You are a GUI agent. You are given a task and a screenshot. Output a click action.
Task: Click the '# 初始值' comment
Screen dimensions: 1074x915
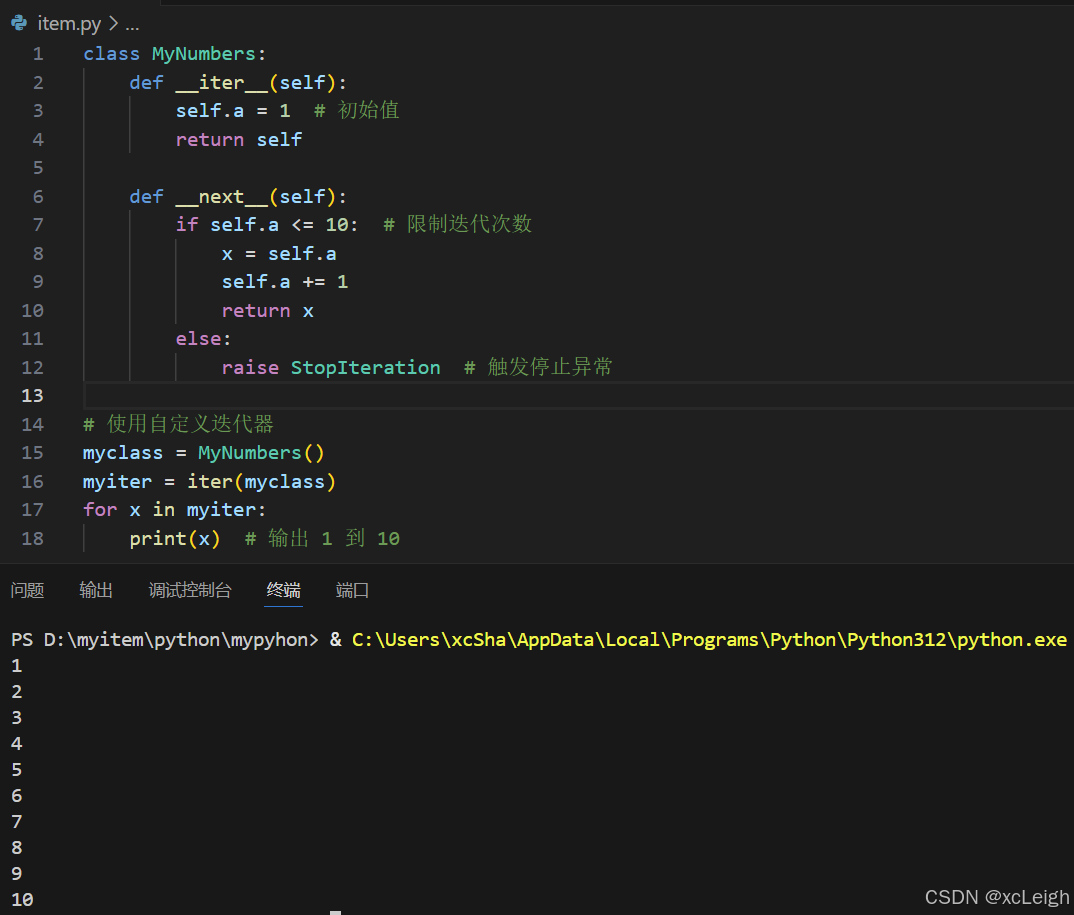tap(356, 111)
